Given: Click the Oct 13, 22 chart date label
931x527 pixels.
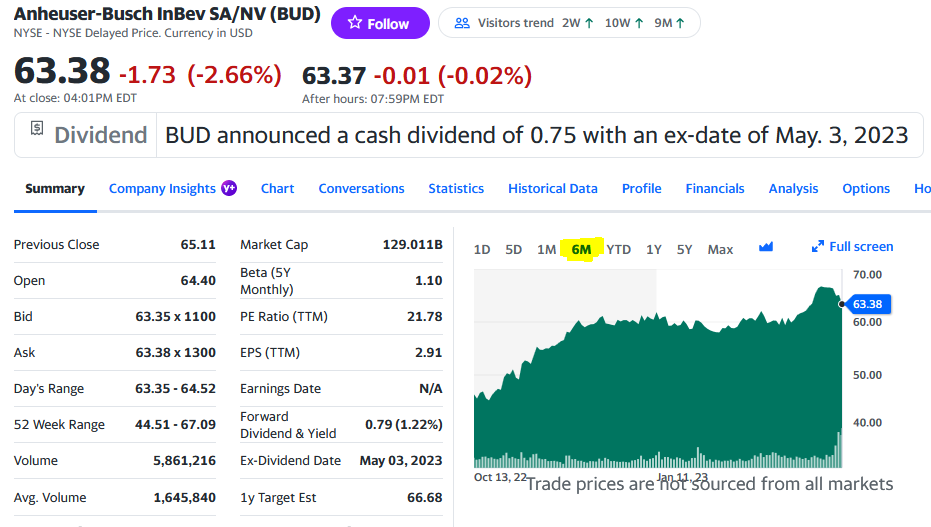Looking at the screenshot, I should pyautogui.click(x=501, y=477).
